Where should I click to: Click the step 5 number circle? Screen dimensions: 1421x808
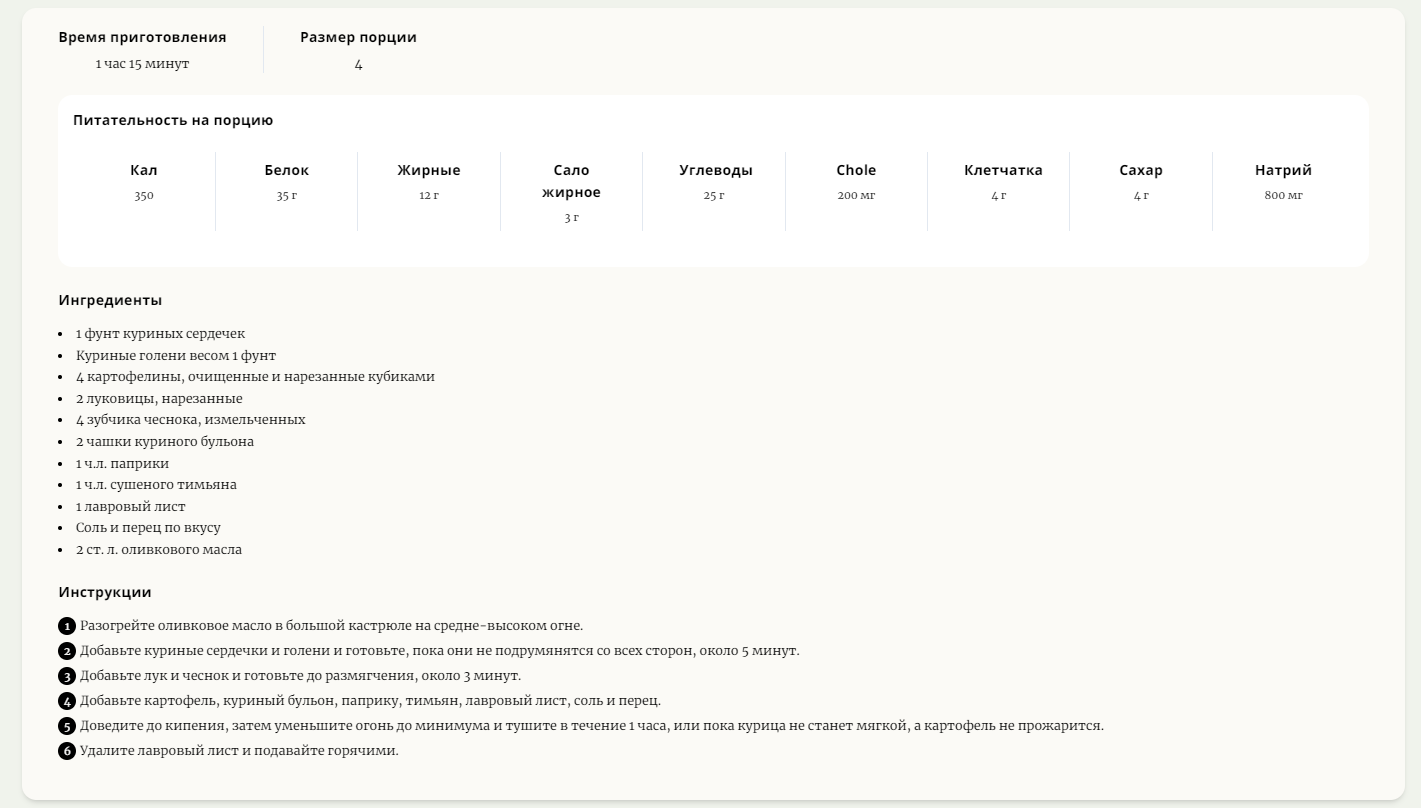pos(67,726)
